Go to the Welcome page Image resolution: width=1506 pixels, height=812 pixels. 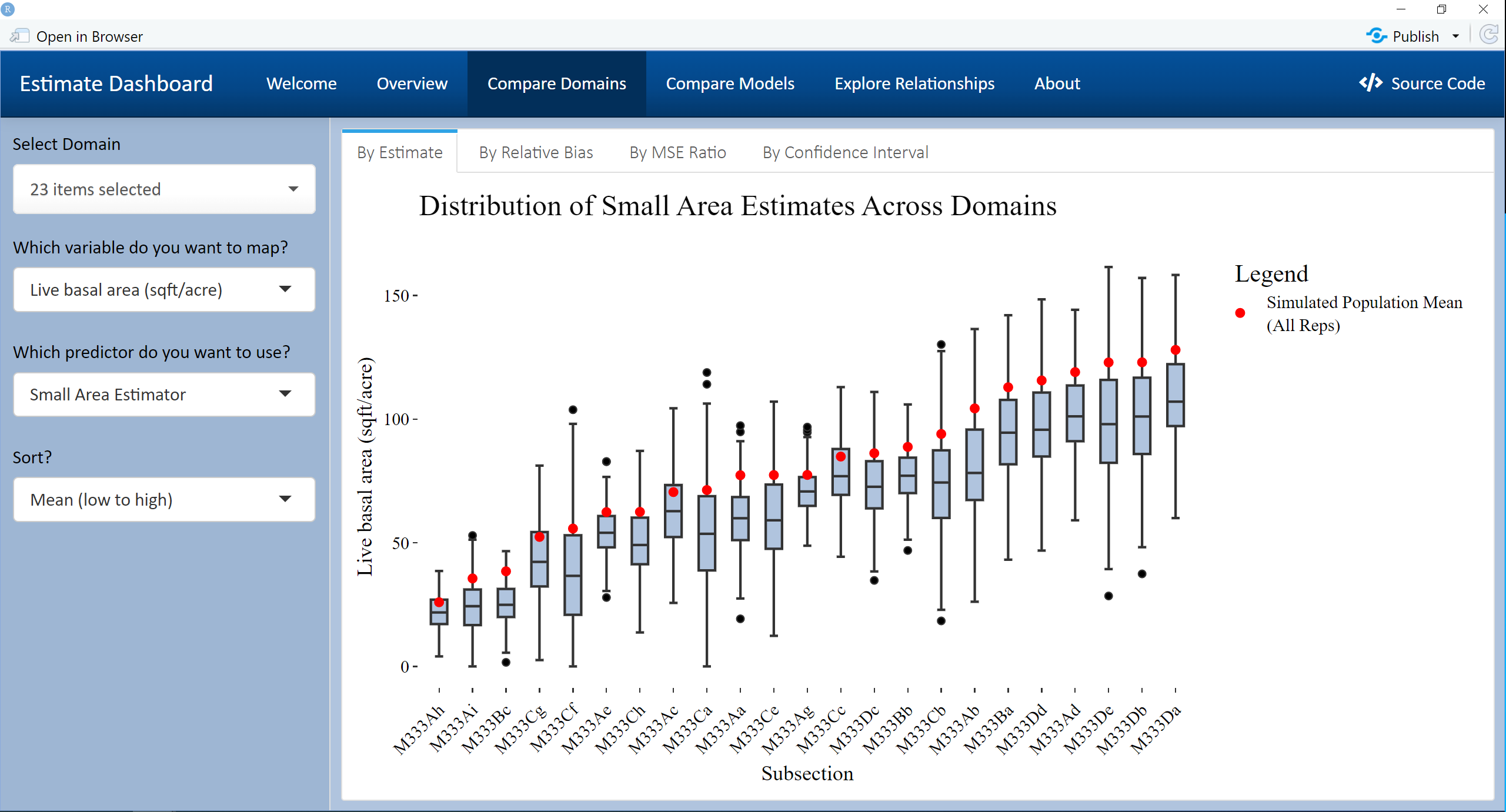pos(301,83)
